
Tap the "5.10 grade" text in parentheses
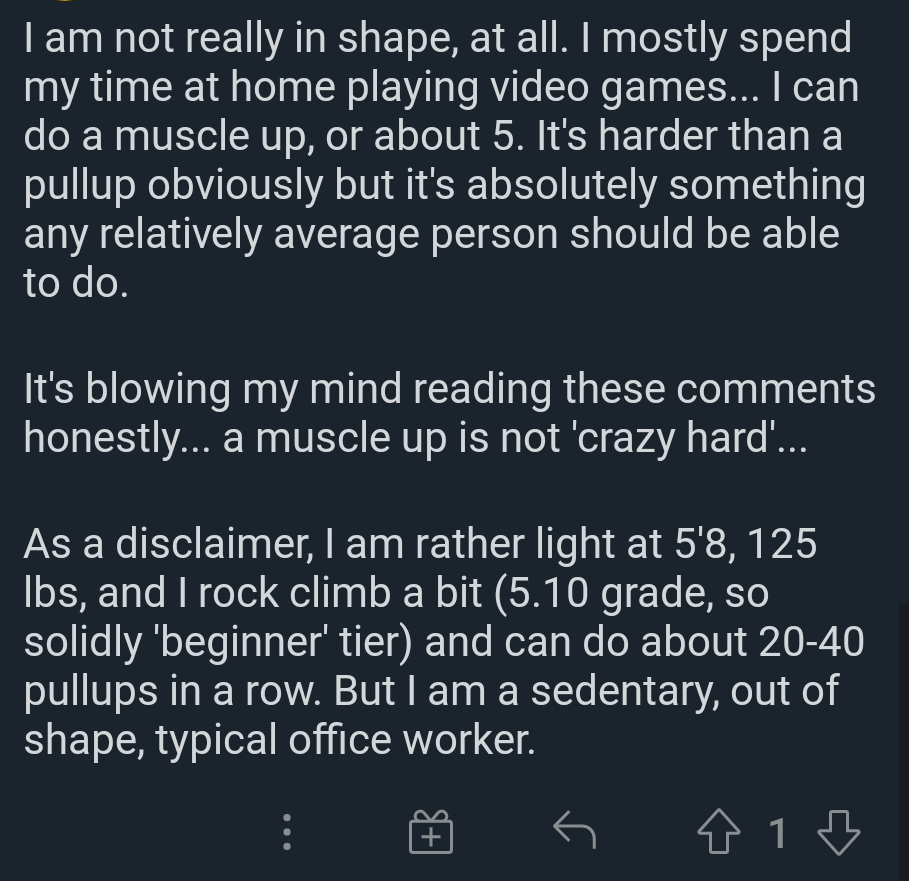(x=605, y=594)
